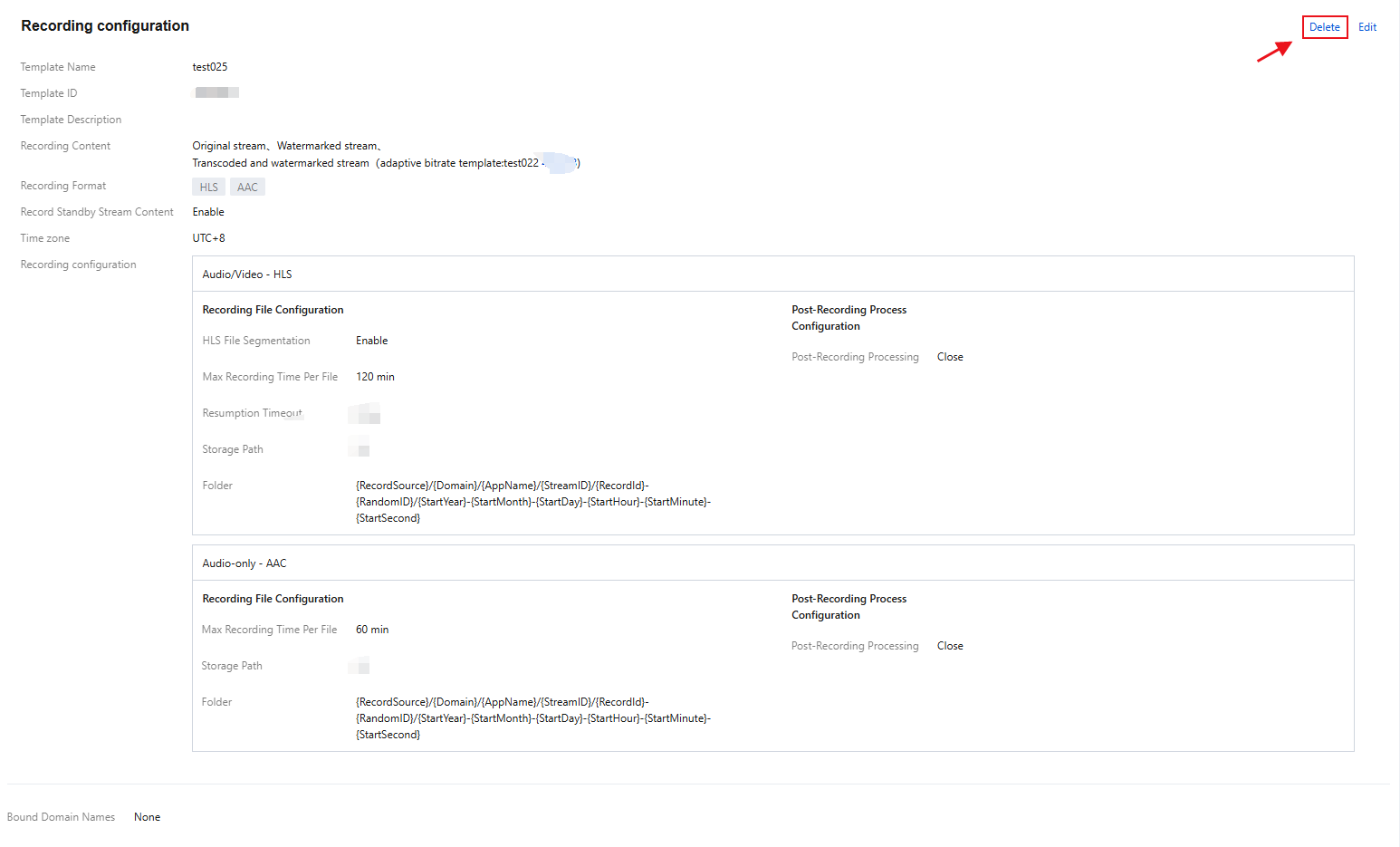Click the Delete link for this template
The image size is (1400, 847).
click(1324, 27)
